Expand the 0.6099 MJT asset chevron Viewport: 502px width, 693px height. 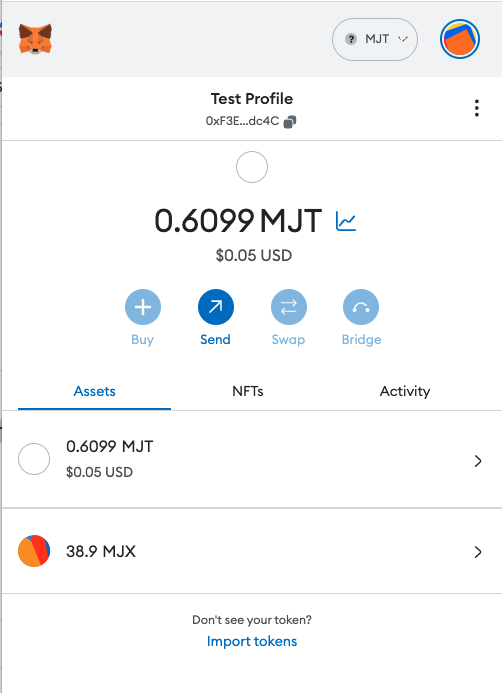pyautogui.click(x=478, y=461)
